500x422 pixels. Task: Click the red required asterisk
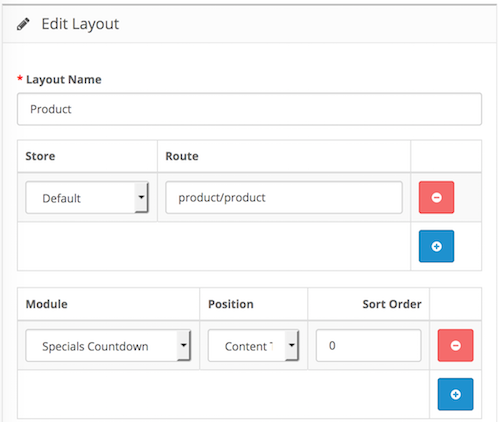point(20,79)
